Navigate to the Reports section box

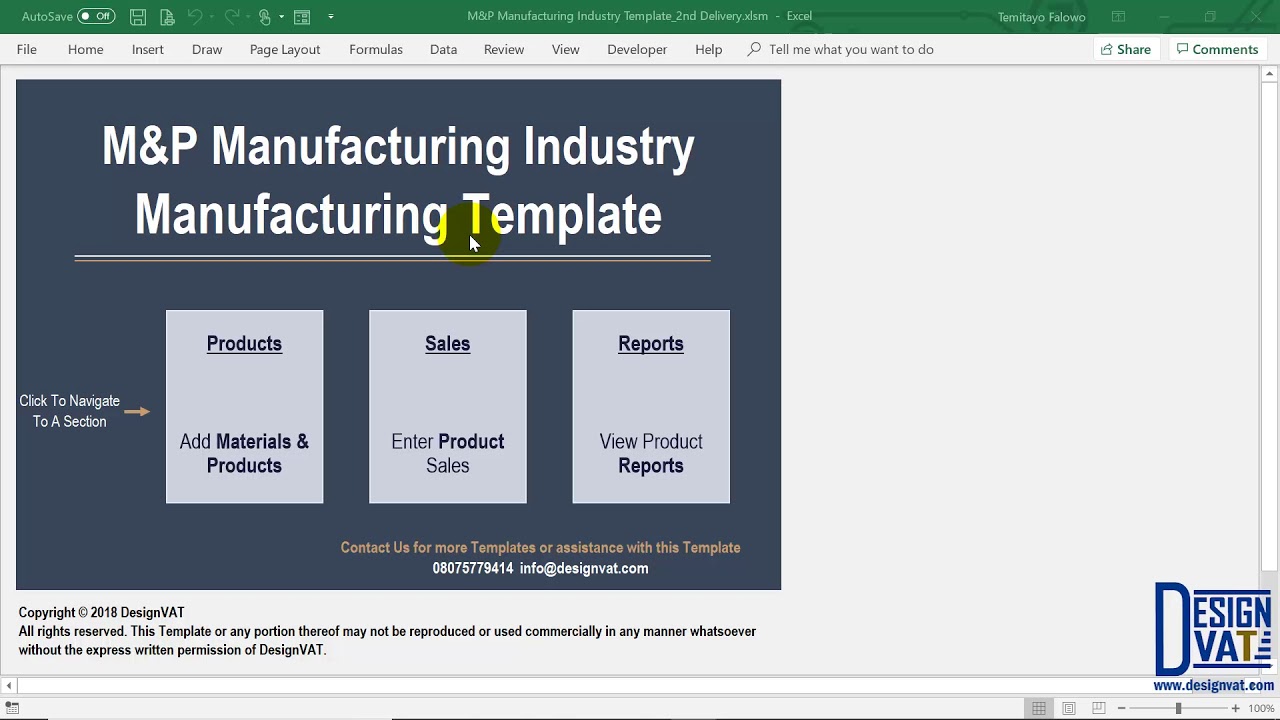(651, 407)
